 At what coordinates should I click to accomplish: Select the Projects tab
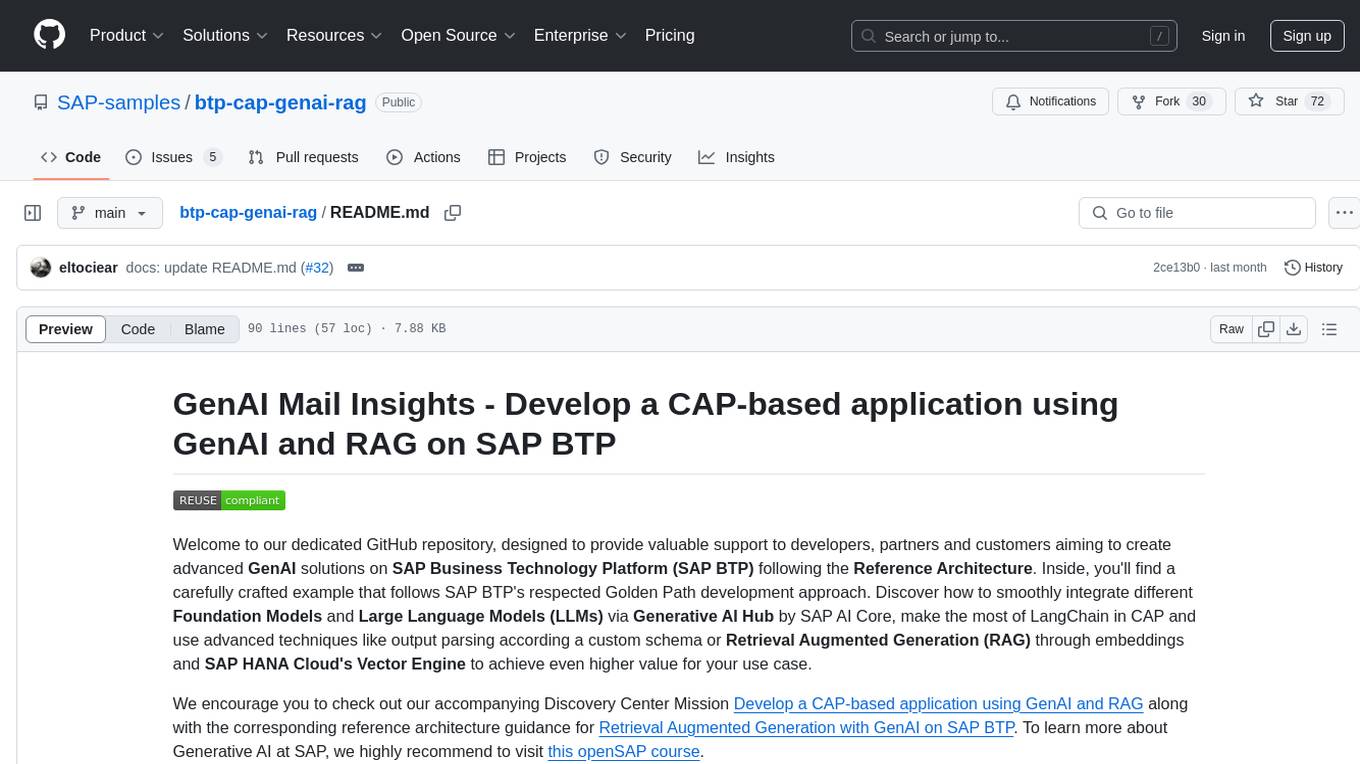point(527,157)
